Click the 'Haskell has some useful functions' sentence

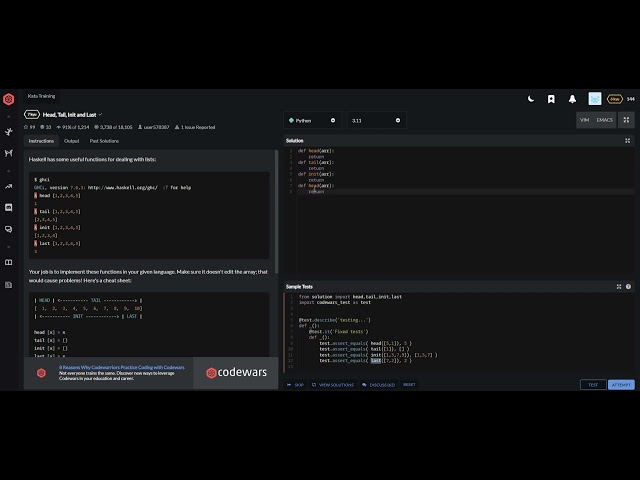tap(92, 160)
